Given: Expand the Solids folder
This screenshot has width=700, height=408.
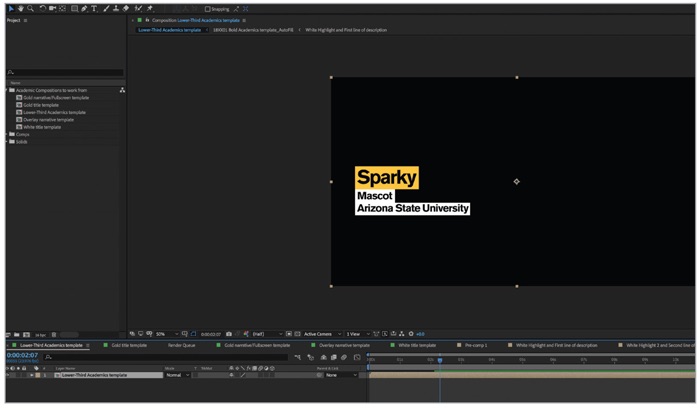Looking at the screenshot, I should click(x=7, y=142).
